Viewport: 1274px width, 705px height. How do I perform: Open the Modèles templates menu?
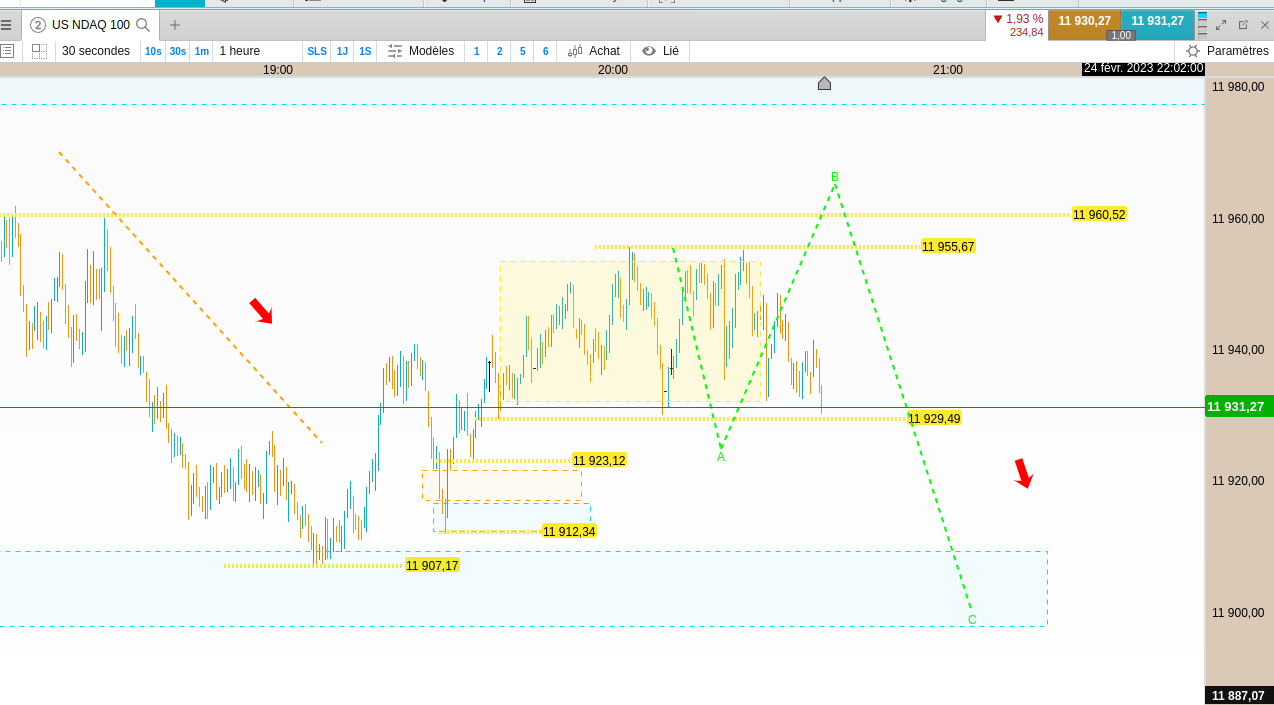click(x=421, y=51)
